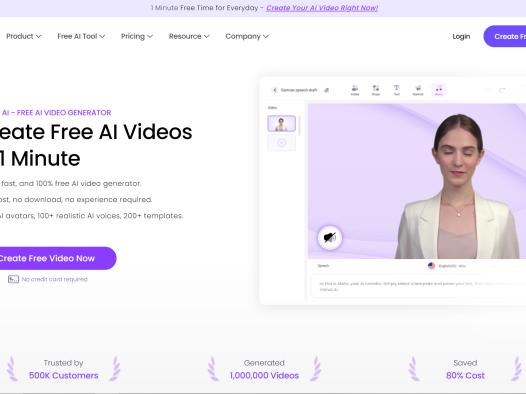The width and height of the screenshot is (526, 394).
Task: Expand the Resource menu
Action: pyautogui.click(x=189, y=36)
